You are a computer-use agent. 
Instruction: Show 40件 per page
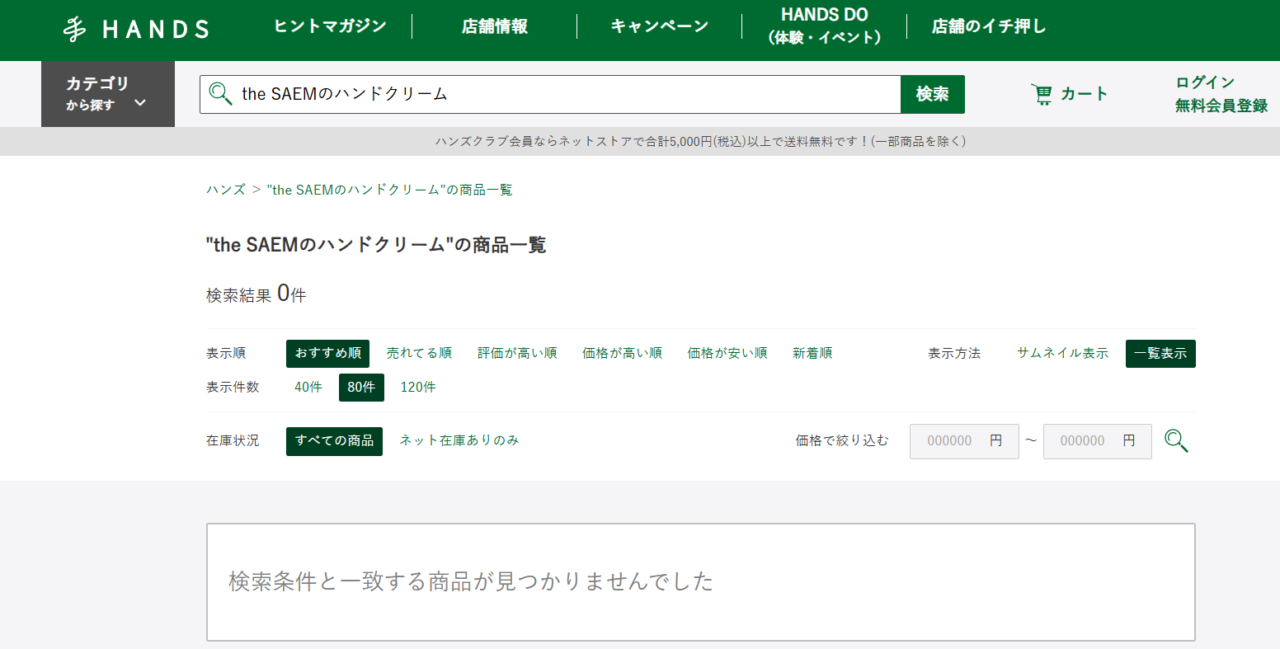[308, 388]
